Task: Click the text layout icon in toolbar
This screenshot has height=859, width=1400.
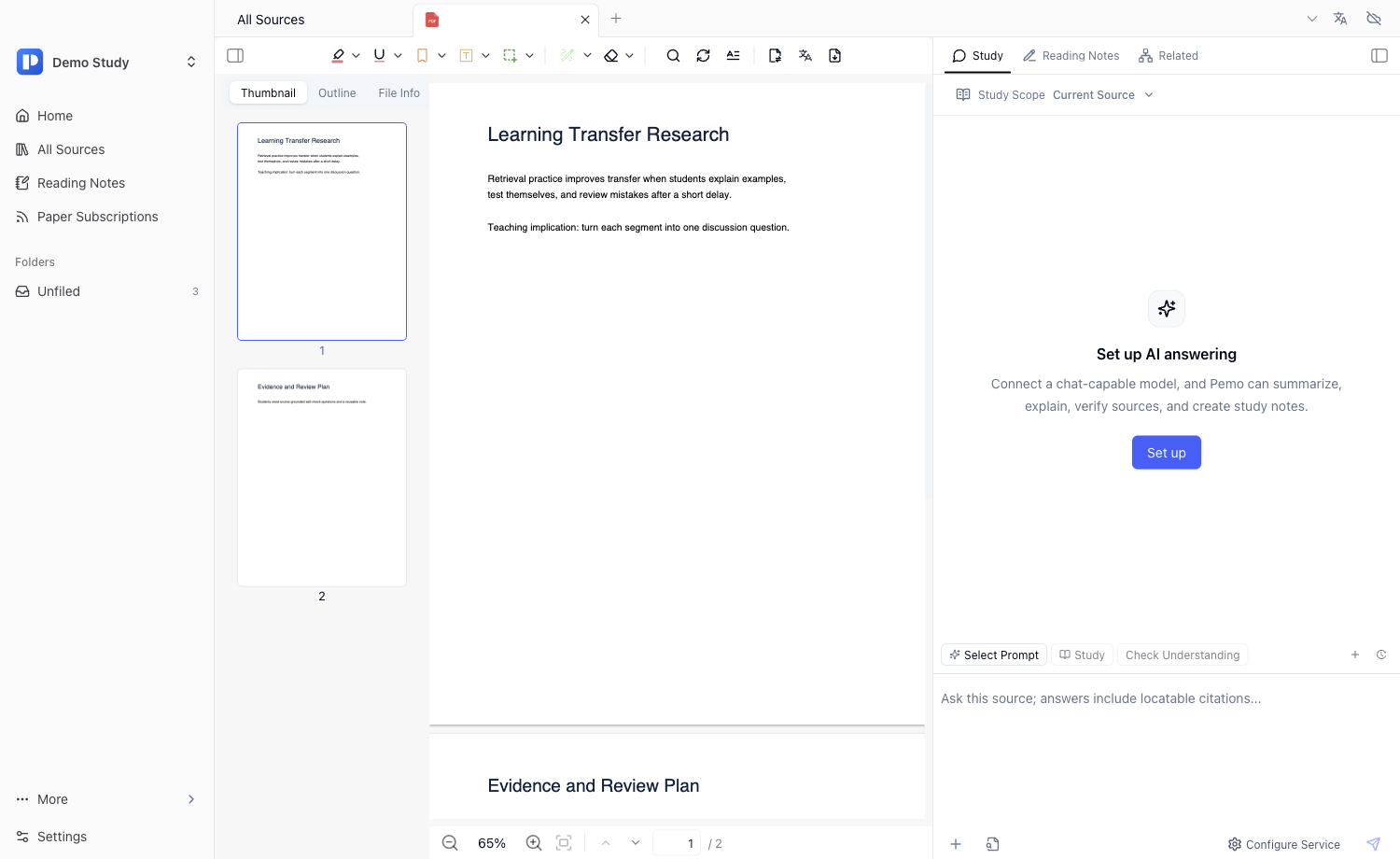Action: coord(733,56)
